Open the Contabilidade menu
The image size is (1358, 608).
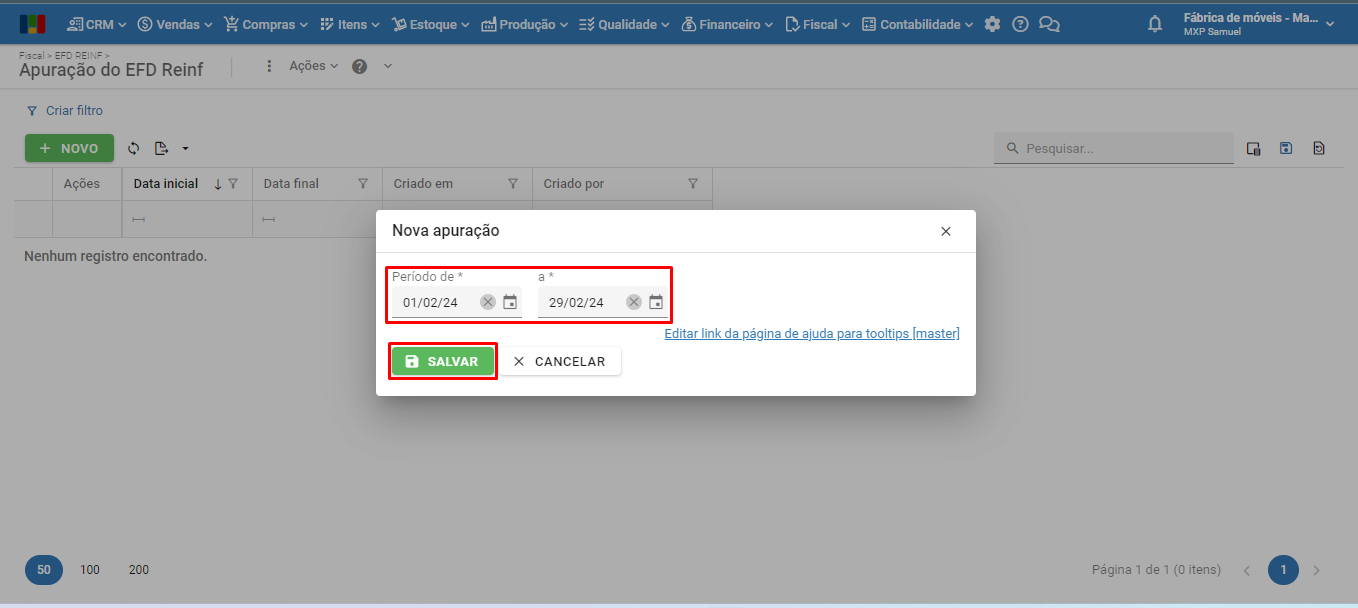(917, 24)
